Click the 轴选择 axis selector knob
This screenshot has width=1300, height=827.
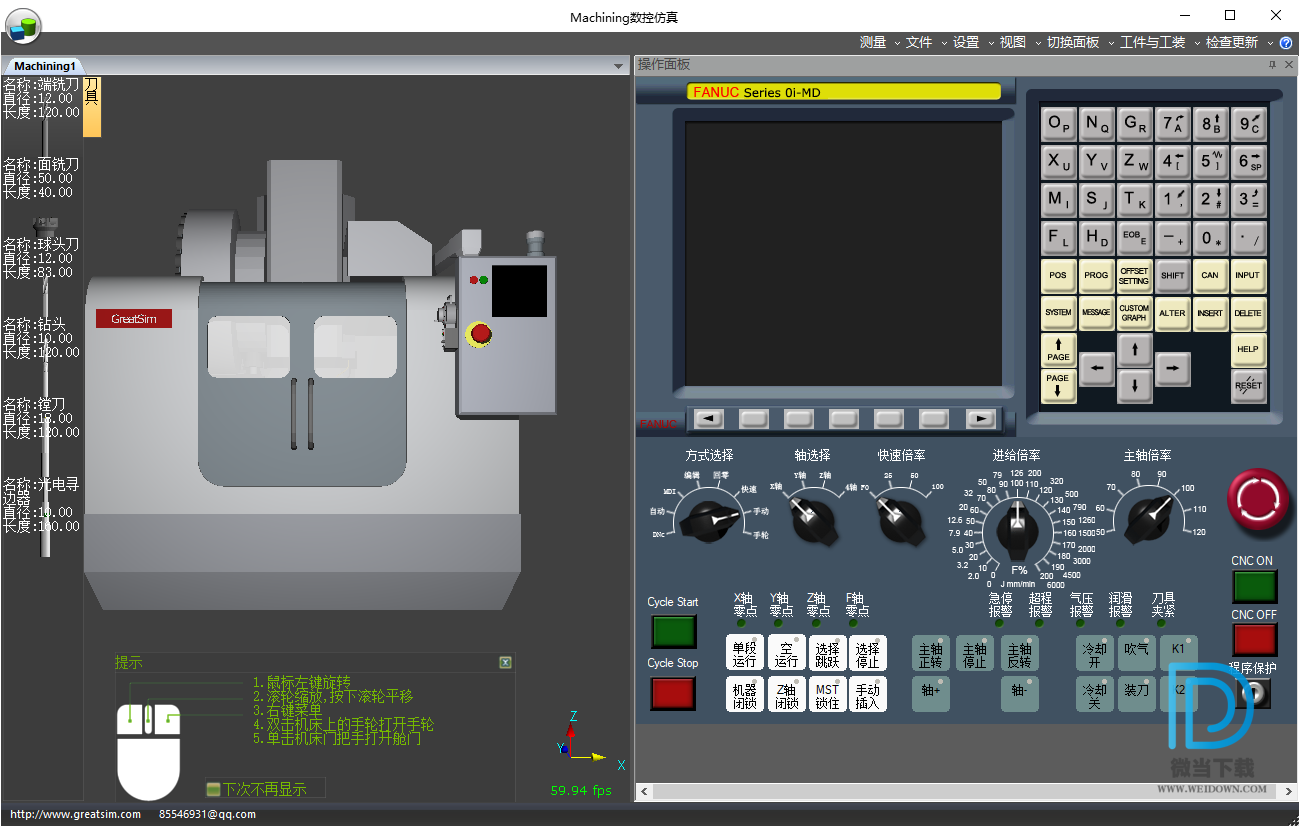(x=812, y=519)
